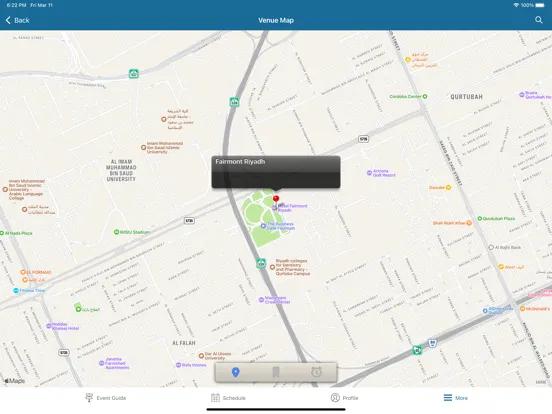Select the IL FORNAIO restaurant marker
552x414 pixels.
[x=23, y=272]
